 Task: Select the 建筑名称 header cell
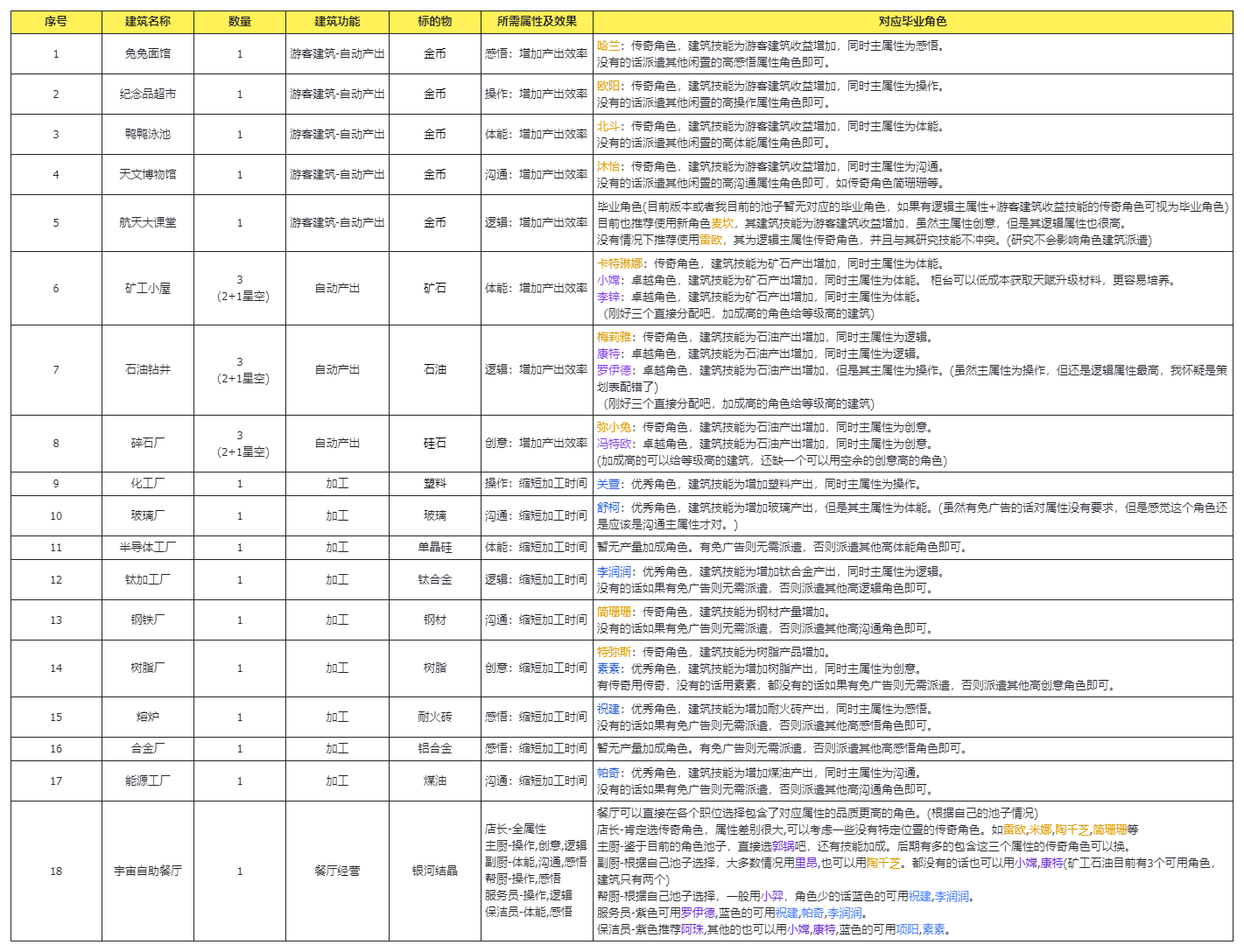(148, 22)
